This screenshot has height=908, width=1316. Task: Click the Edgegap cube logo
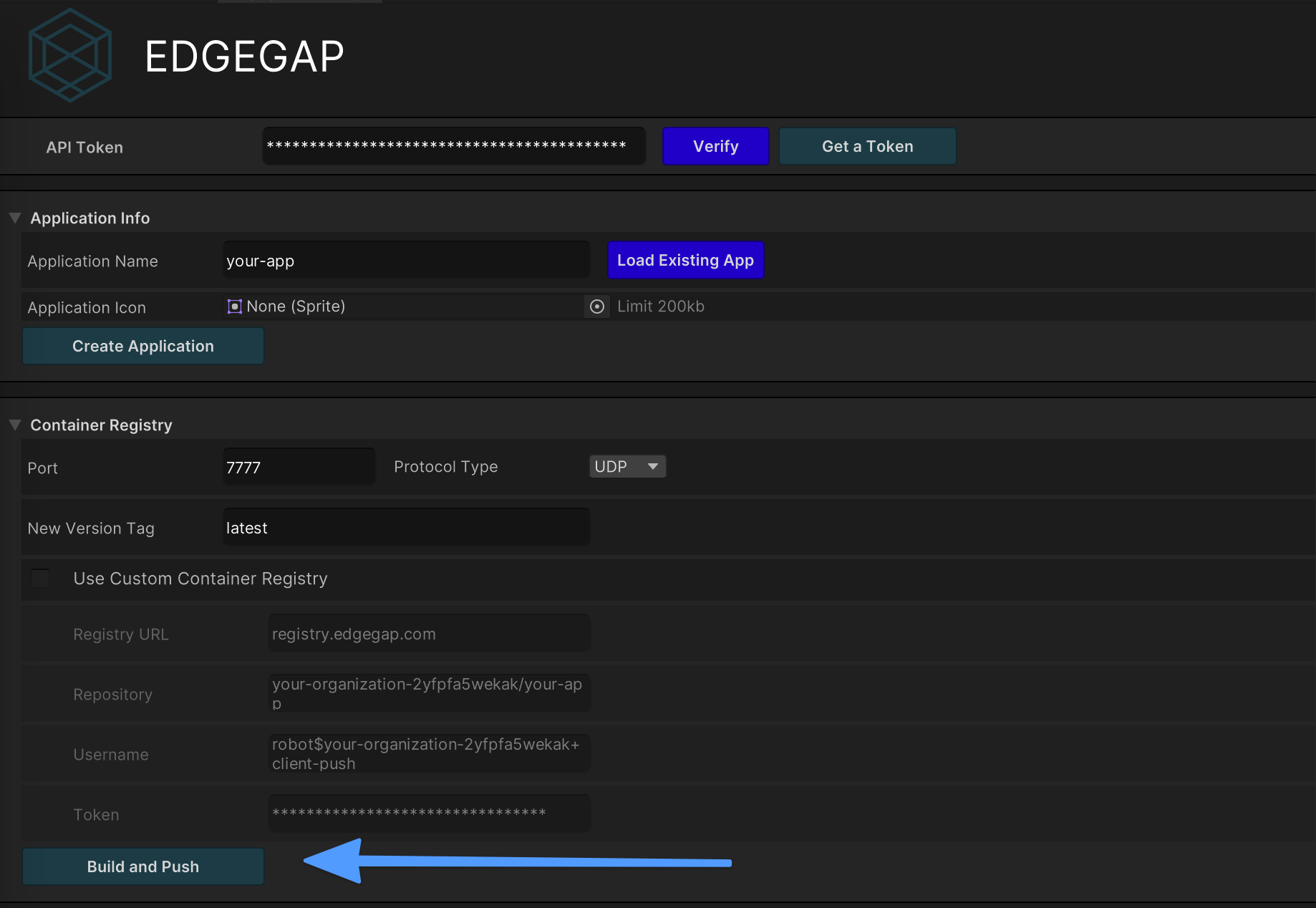click(70, 55)
